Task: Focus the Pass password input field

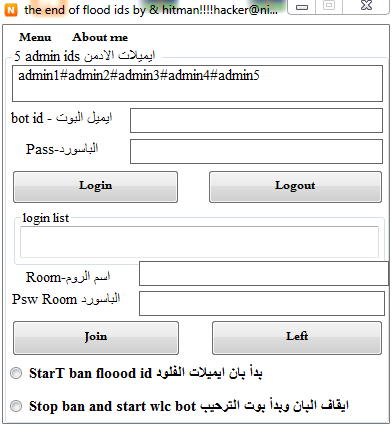Action: (256, 151)
